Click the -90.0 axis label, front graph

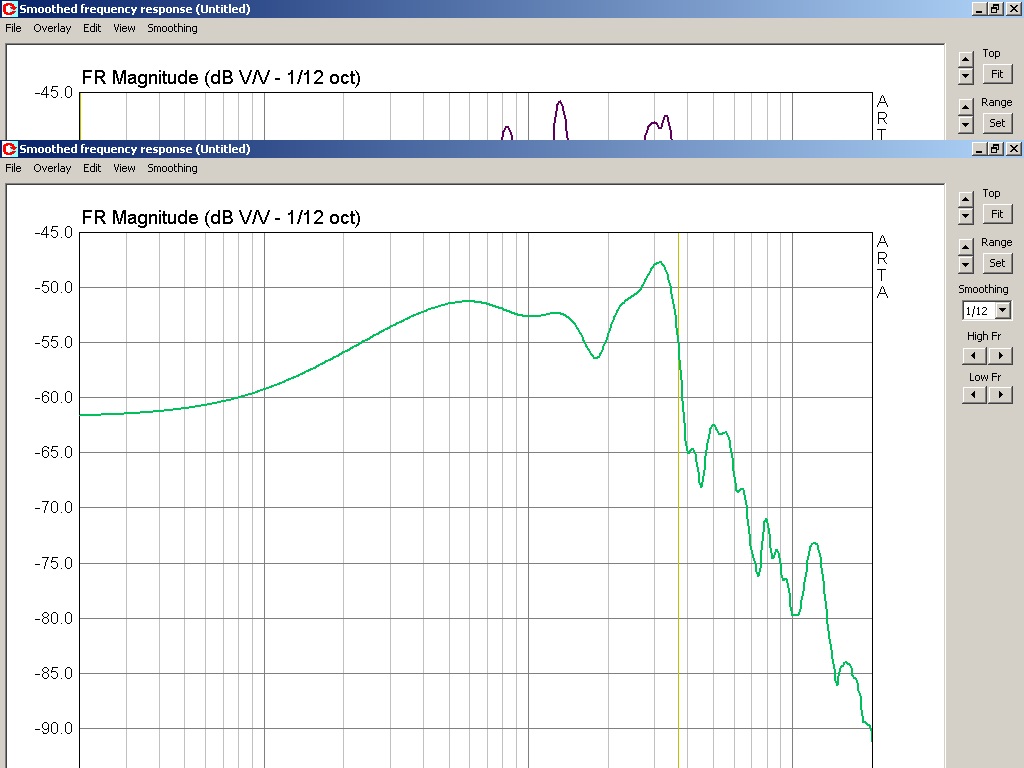coord(54,728)
